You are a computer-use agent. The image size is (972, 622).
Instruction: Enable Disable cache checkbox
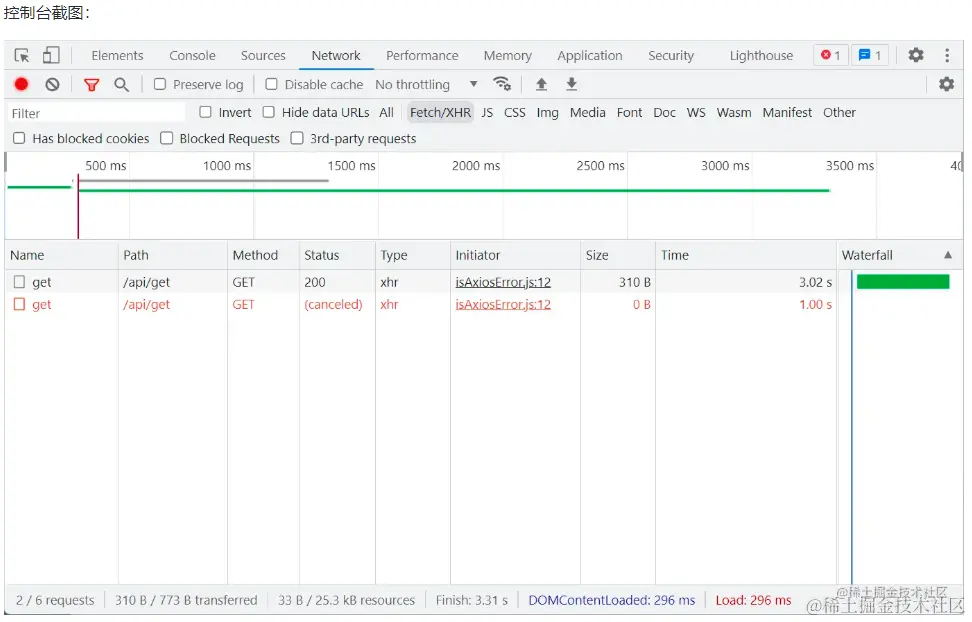pos(272,84)
